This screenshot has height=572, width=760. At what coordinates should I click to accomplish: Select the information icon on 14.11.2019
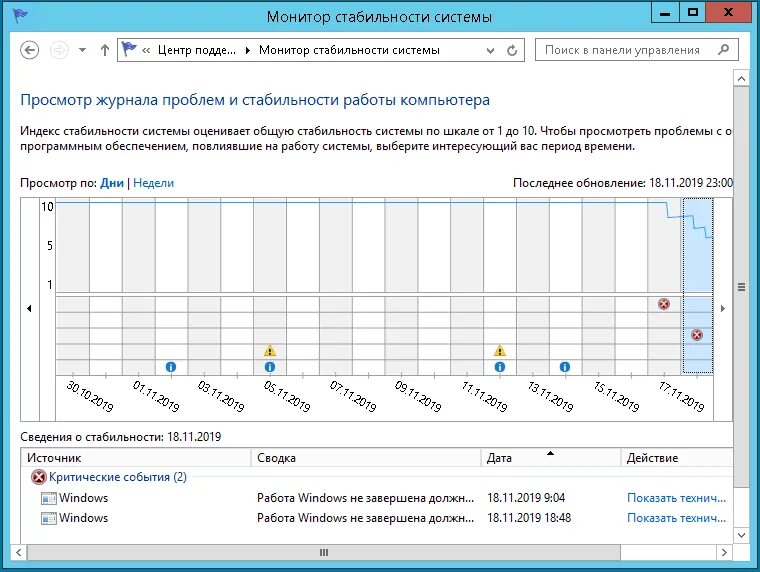point(565,367)
